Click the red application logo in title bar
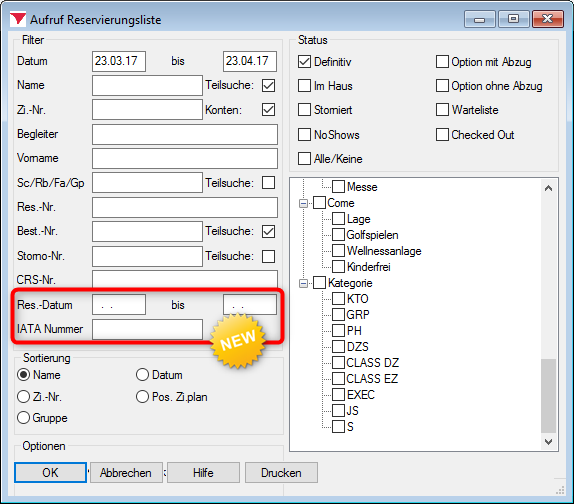574x504 pixels. coord(18,19)
